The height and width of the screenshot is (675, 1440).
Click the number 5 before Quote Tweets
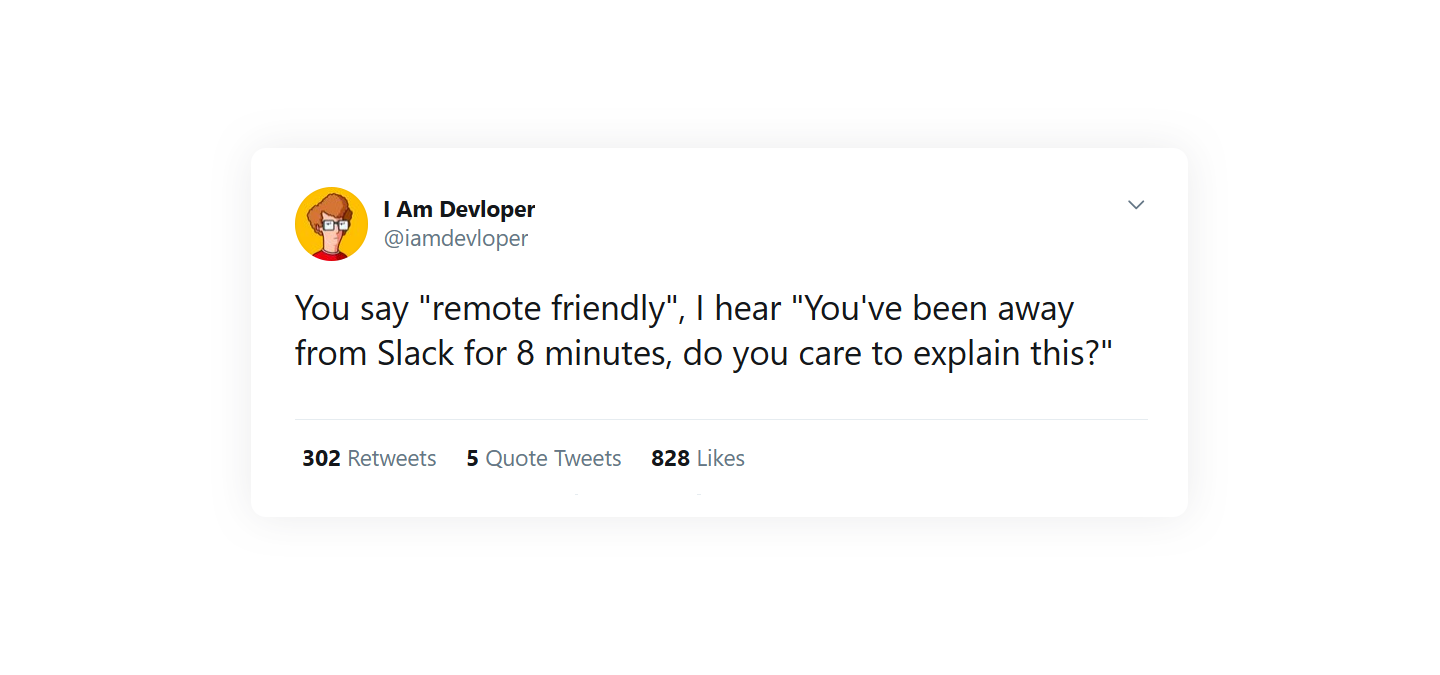pyautogui.click(x=472, y=458)
